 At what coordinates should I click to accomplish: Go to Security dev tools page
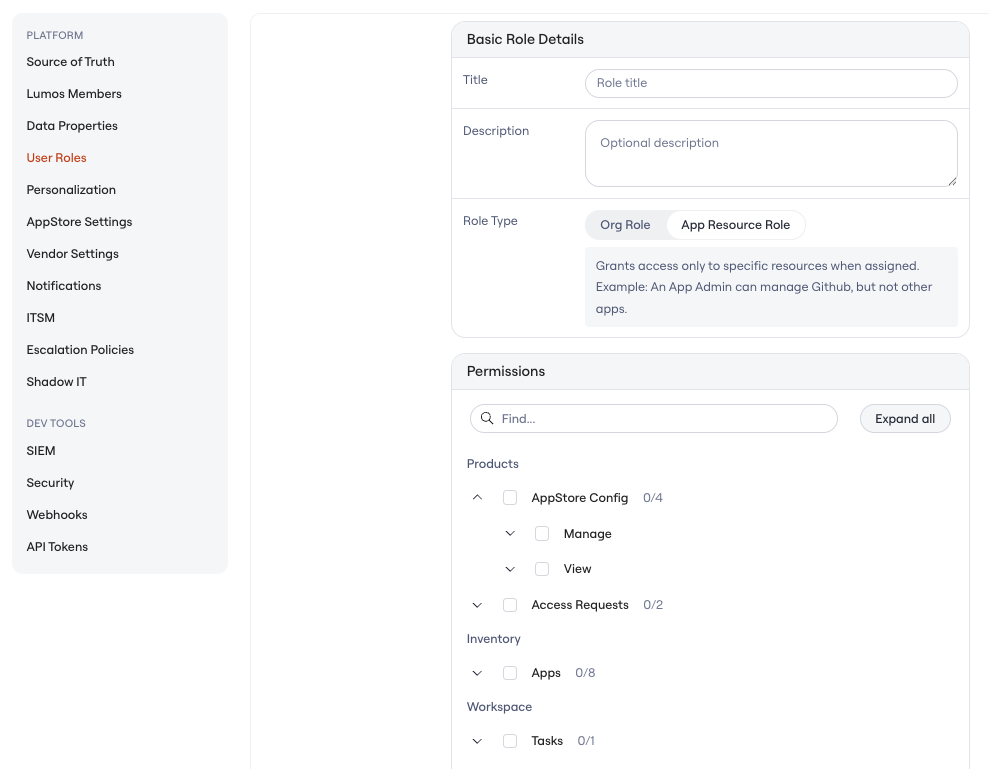50,483
